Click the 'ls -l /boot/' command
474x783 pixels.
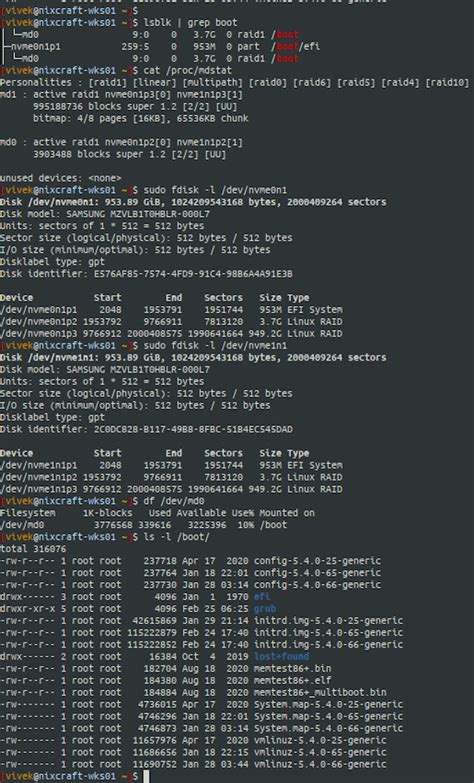176,537
